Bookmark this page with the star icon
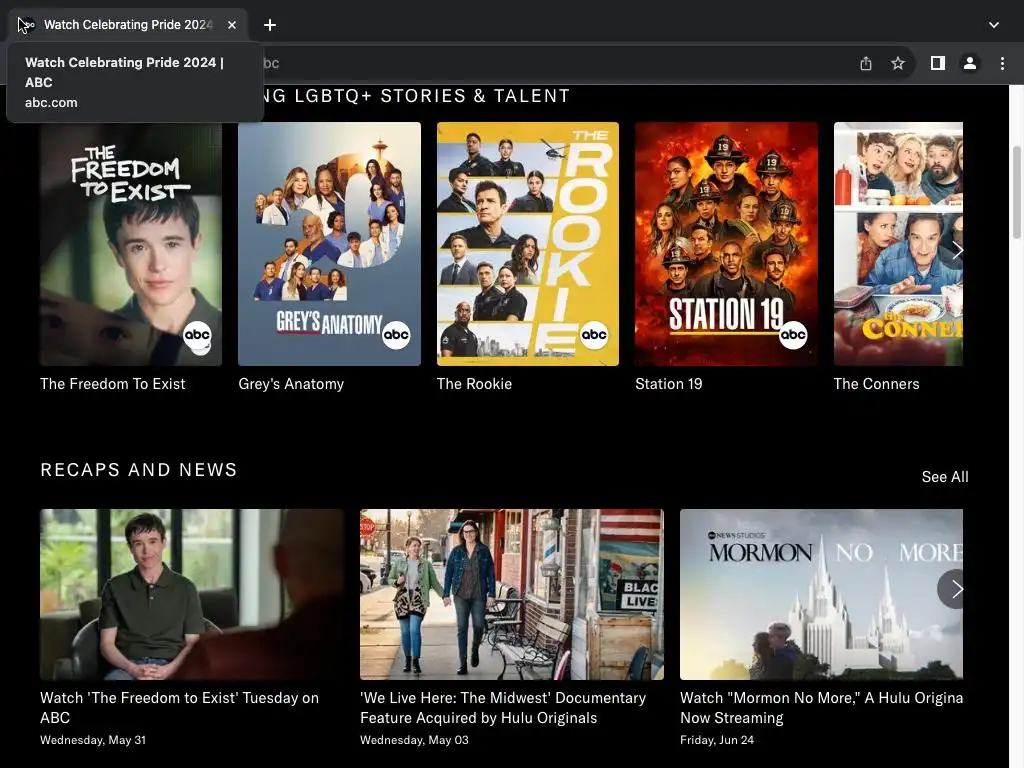Viewport: 1024px width, 768px height. pyautogui.click(x=898, y=63)
